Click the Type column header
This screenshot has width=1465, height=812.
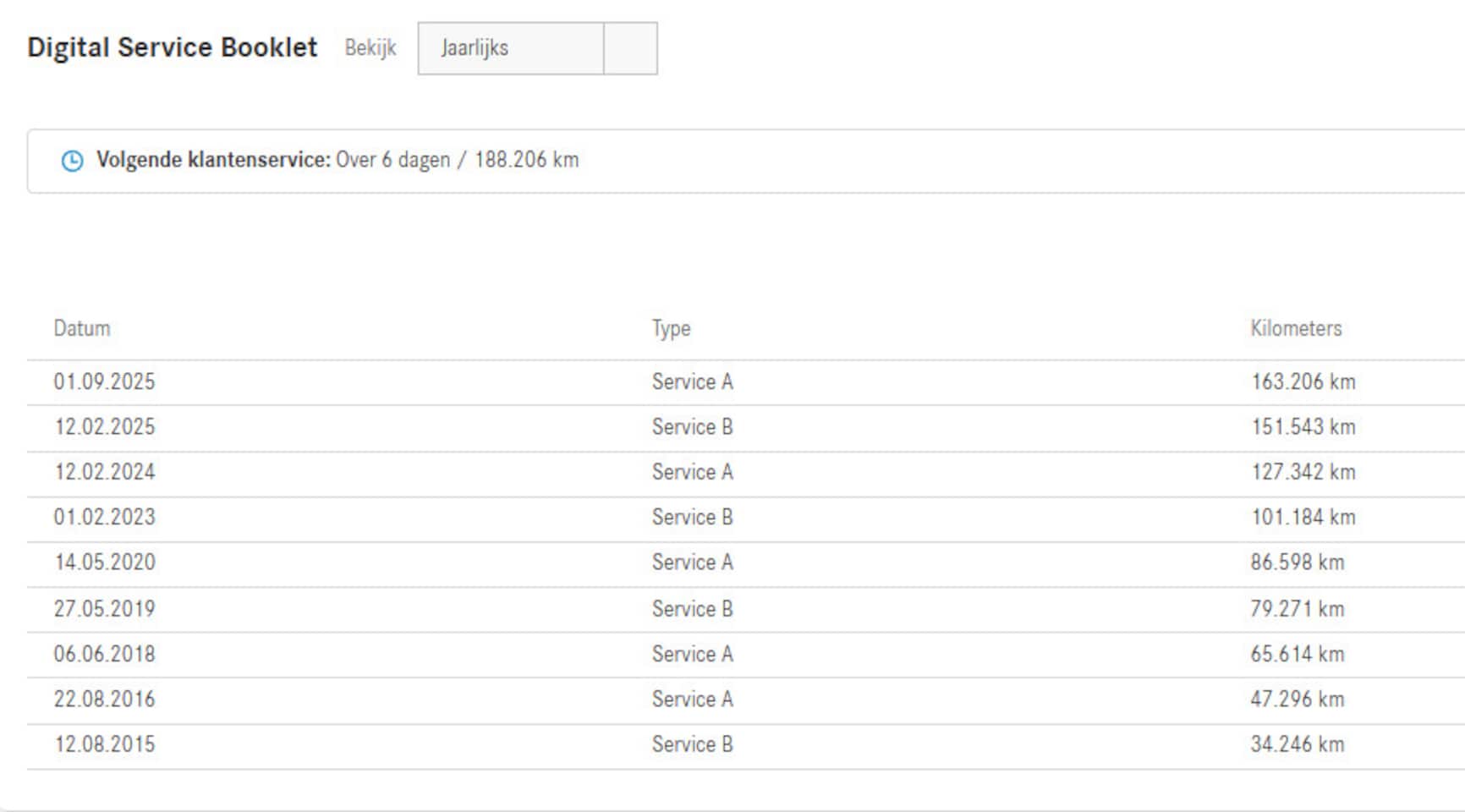[671, 328]
